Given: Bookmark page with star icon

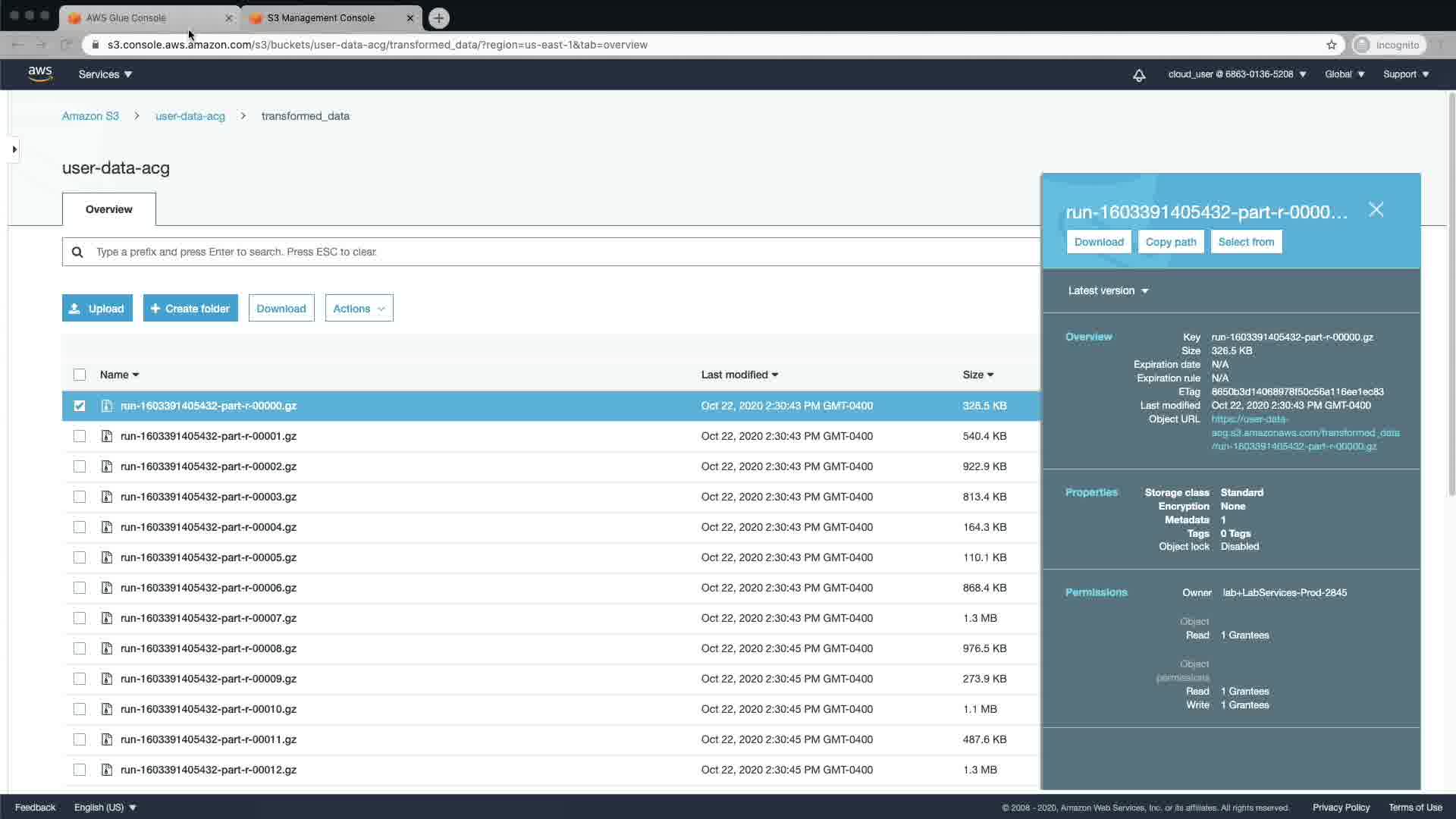Looking at the screenshot, I should (1331, 45).
